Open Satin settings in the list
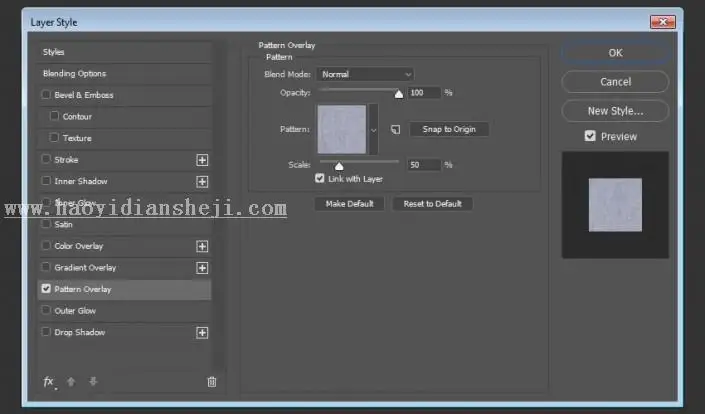Viewport: 705px width, 414px height. [x=63, y=224]
